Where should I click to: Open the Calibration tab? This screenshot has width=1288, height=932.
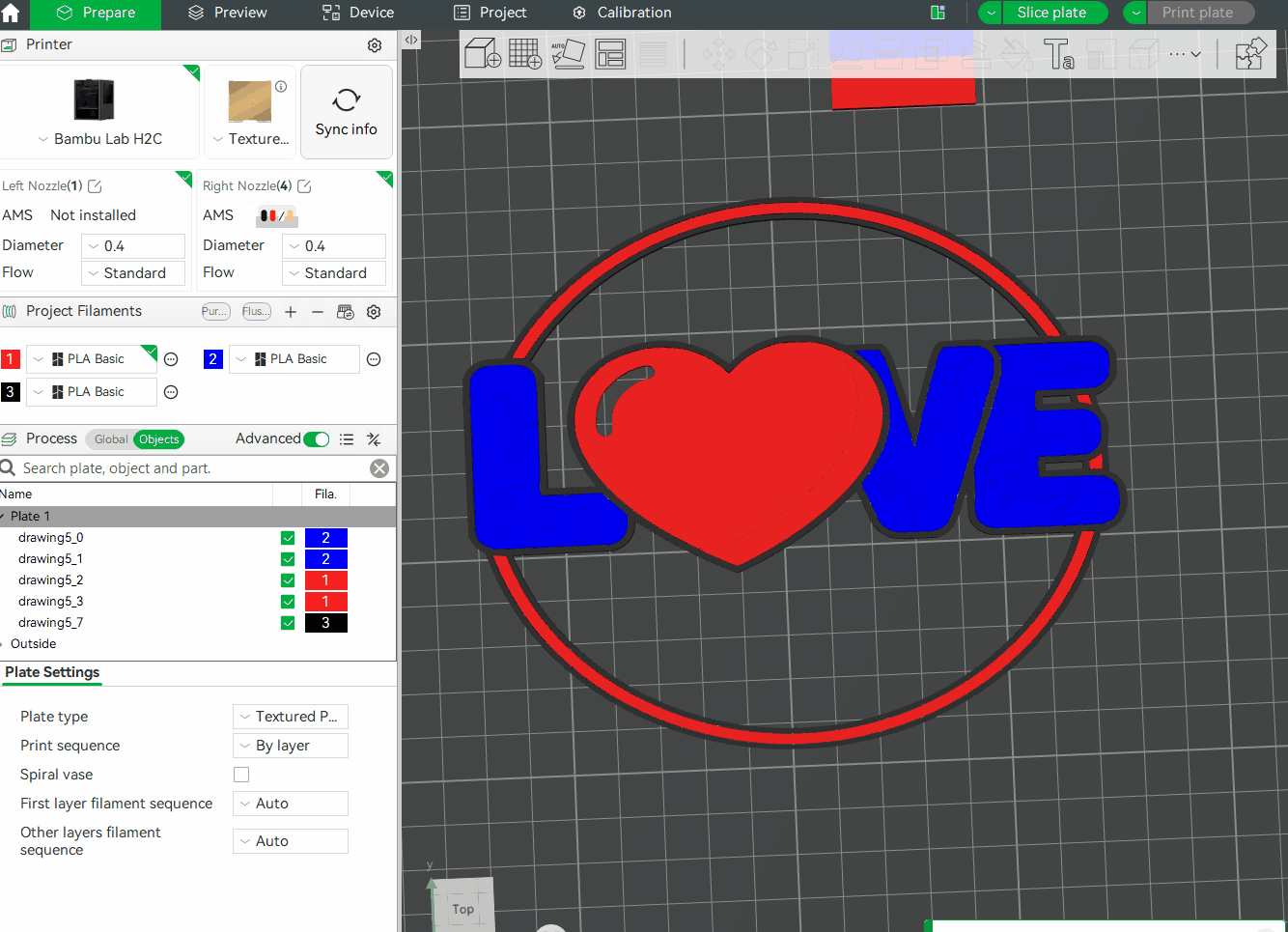coord(622,14)
